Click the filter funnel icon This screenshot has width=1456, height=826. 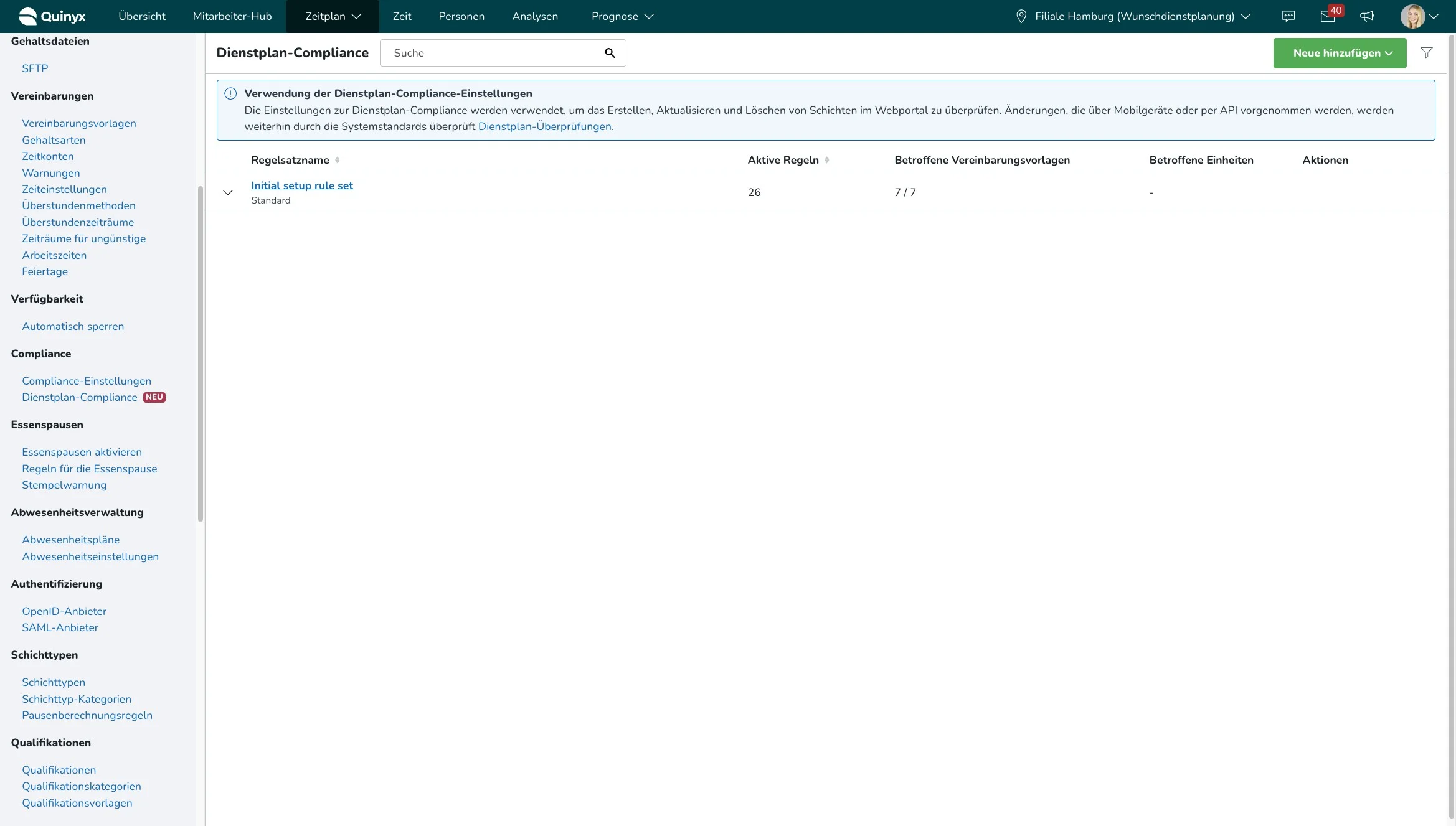(1426, 53)
